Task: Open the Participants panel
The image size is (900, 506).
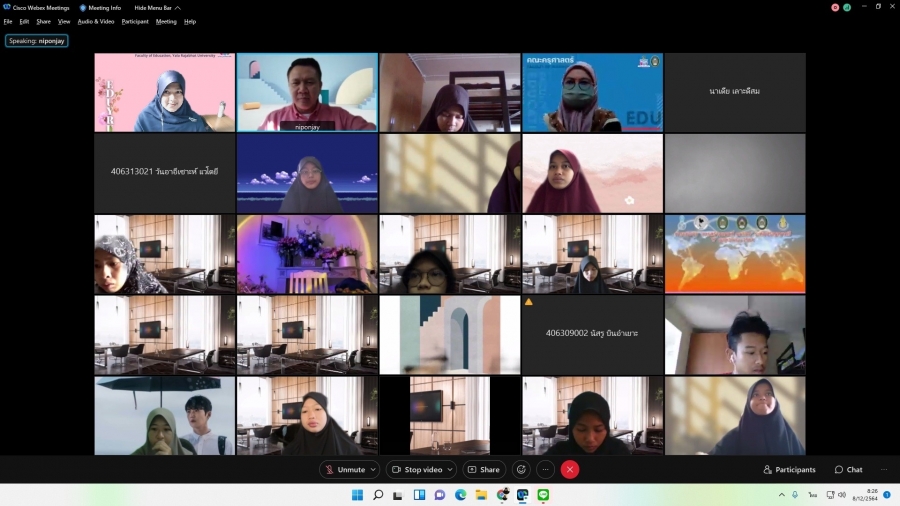Action: (789, 469)
